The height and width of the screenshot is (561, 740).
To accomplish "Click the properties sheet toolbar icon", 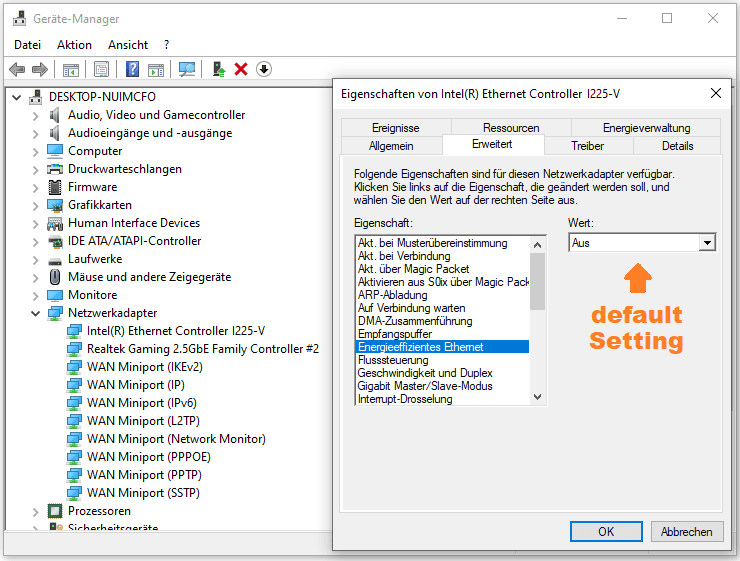I will [x=101, y=69].
